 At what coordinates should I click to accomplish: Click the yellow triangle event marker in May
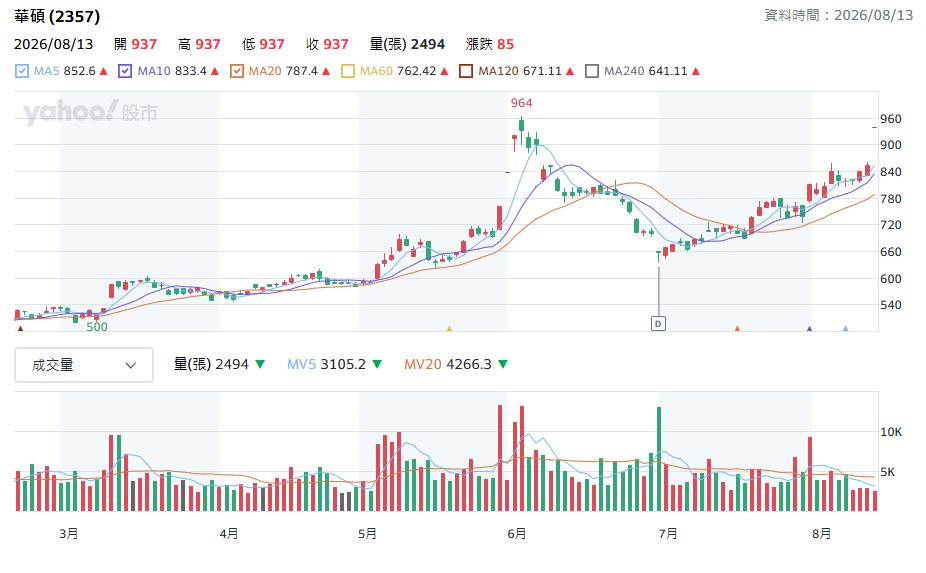[x=449, y=328]
